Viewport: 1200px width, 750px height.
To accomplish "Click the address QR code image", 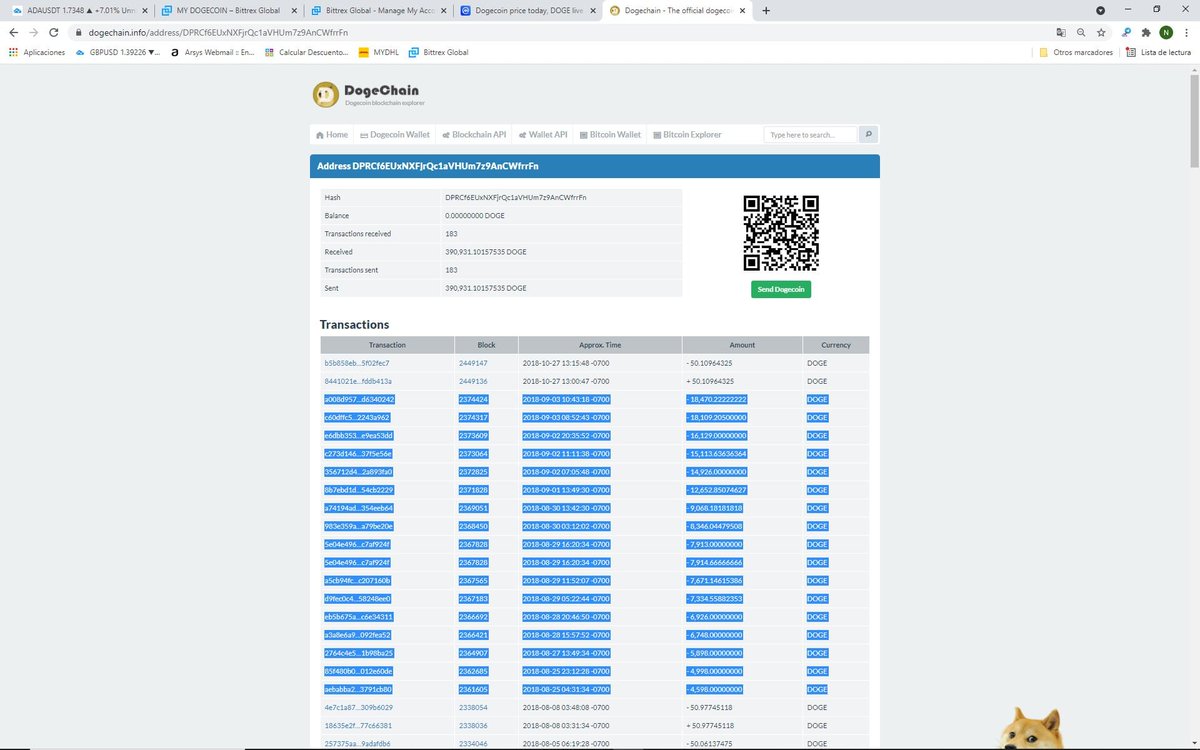I will tap(781, 233).
